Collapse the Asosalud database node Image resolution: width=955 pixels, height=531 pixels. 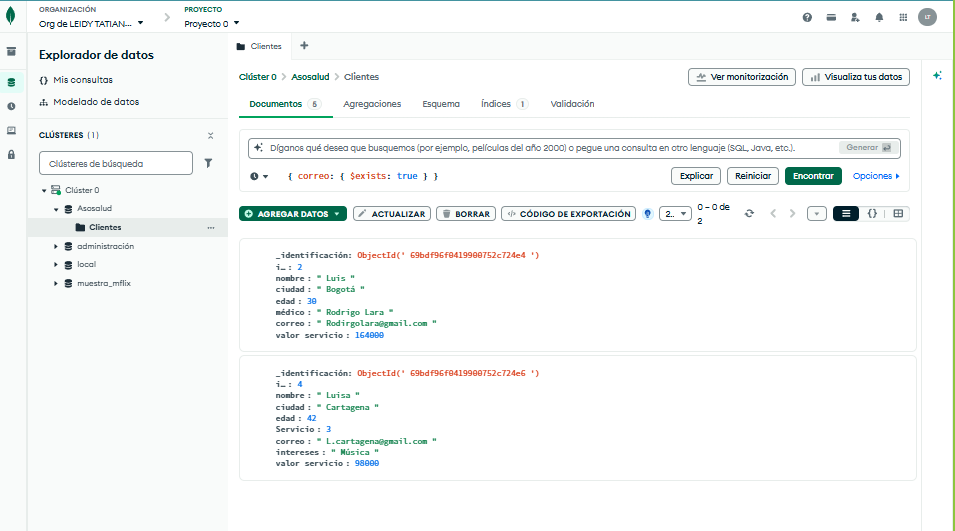(x=56, y=209)
